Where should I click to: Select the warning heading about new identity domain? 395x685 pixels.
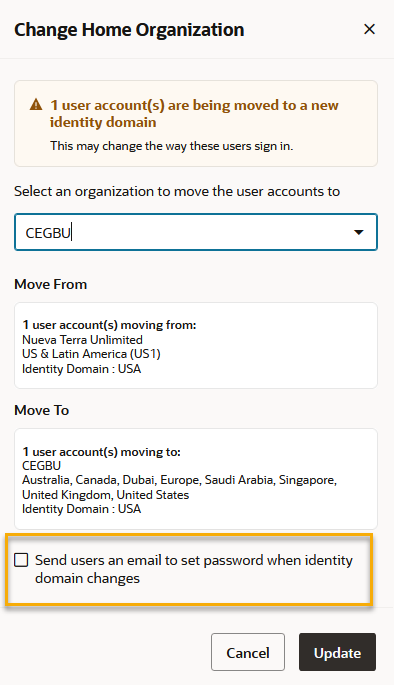194,114
